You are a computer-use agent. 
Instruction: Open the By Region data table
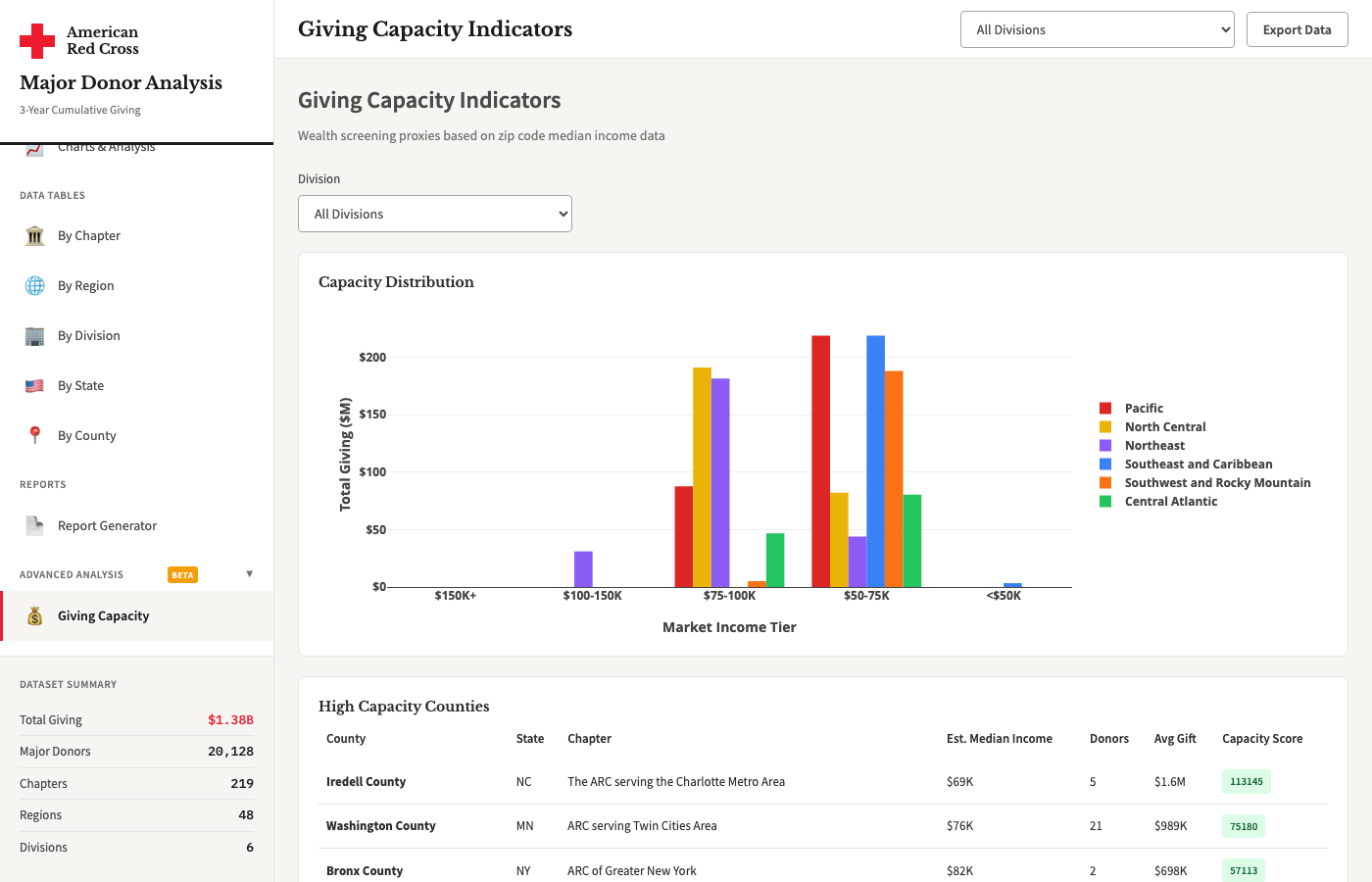(x=137, y=286)
